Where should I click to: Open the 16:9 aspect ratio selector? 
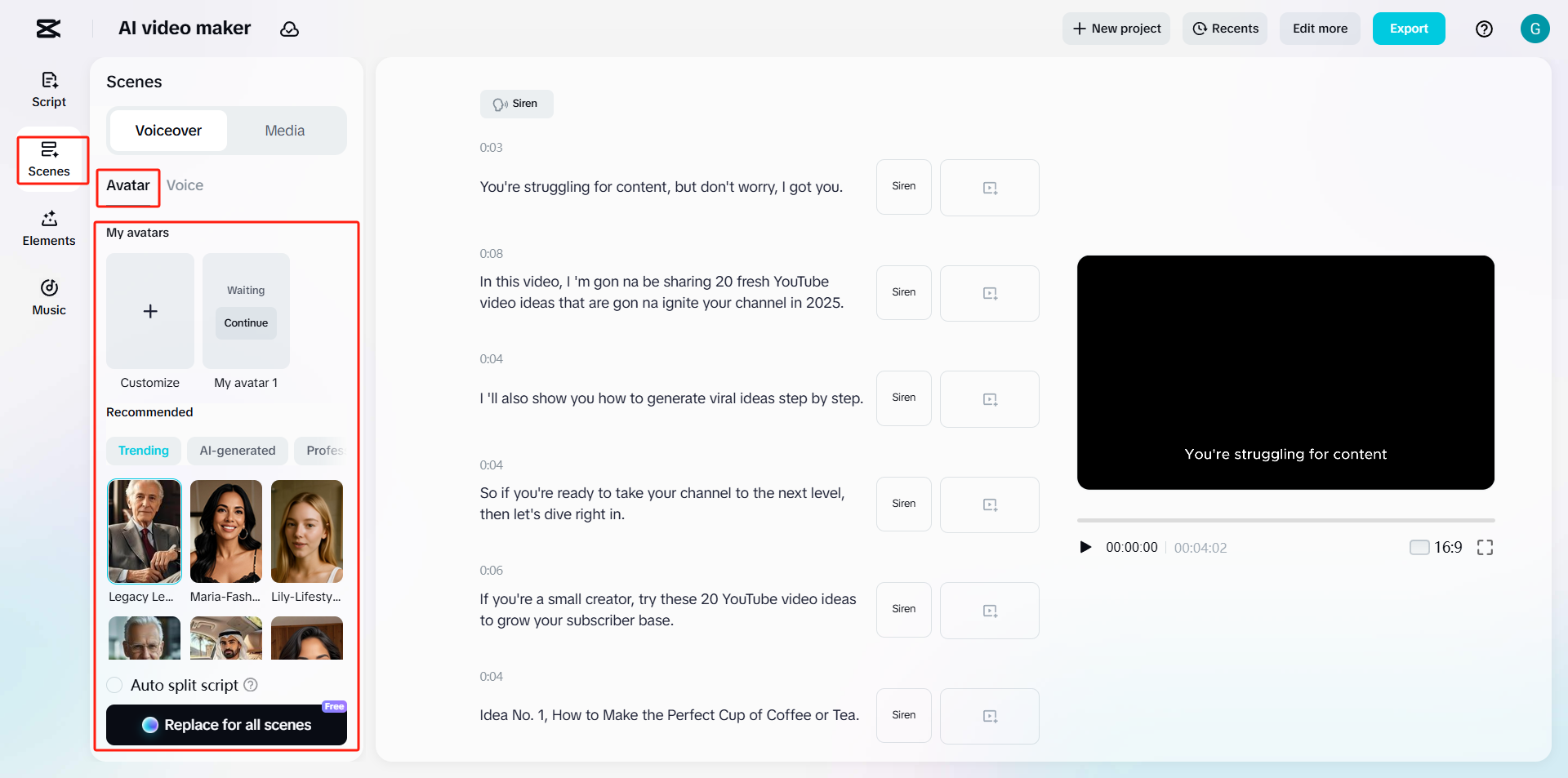click(x=1436, y=547)
